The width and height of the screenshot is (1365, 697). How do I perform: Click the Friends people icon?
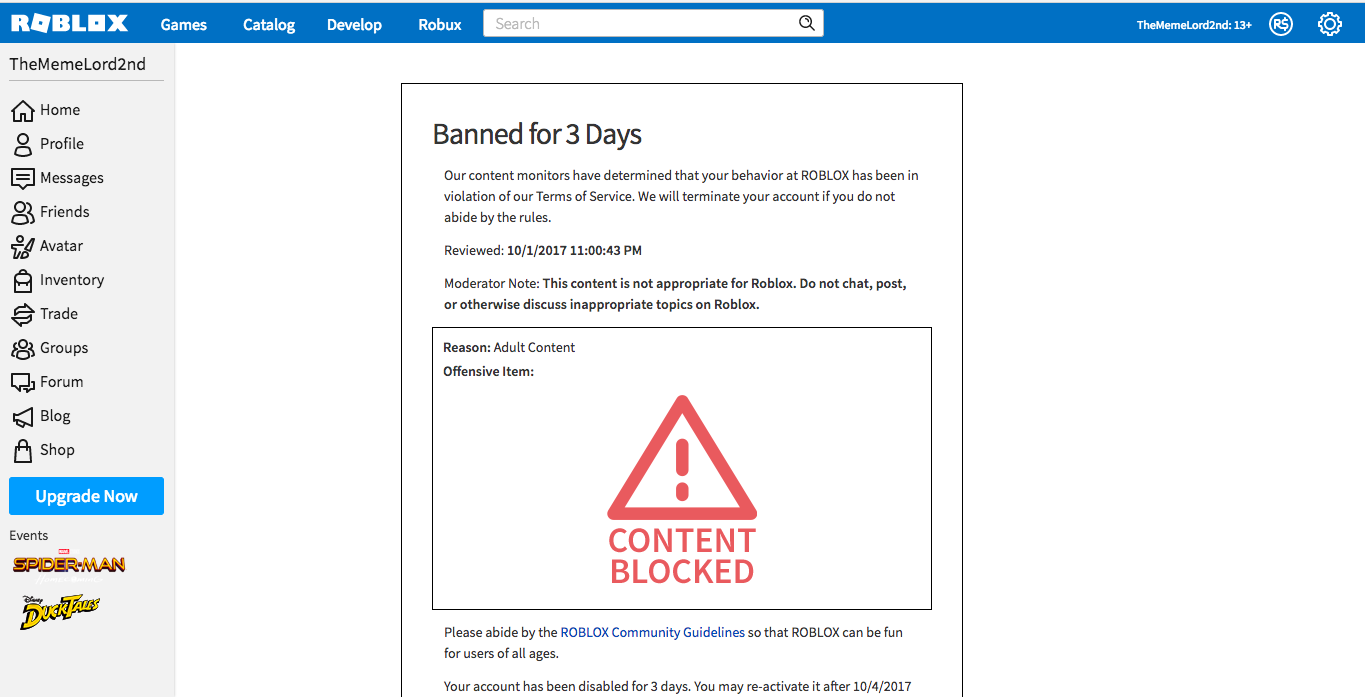pos(22,213)
